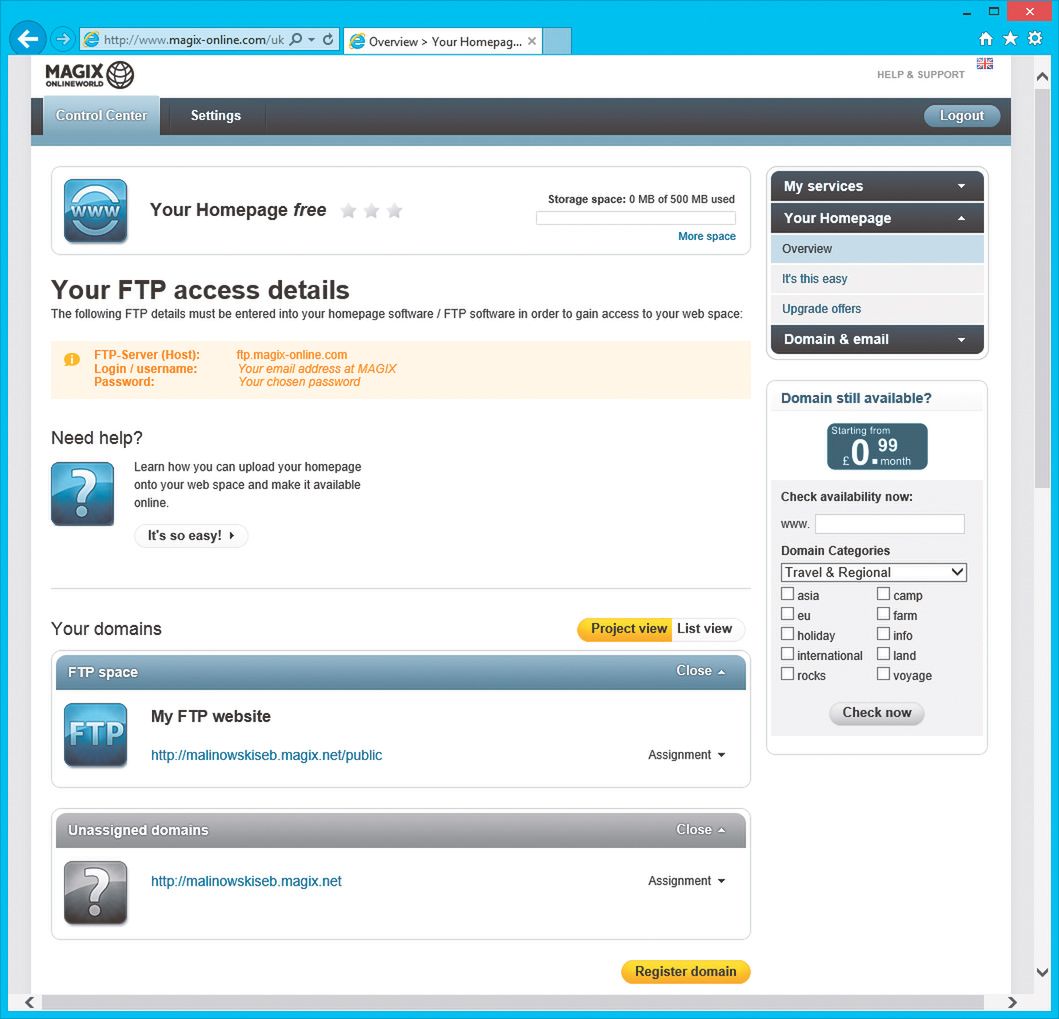Click the horizontal scroll right arrow
The height and width of the screenshot is (1019, 1059).
(1012, 1002)
